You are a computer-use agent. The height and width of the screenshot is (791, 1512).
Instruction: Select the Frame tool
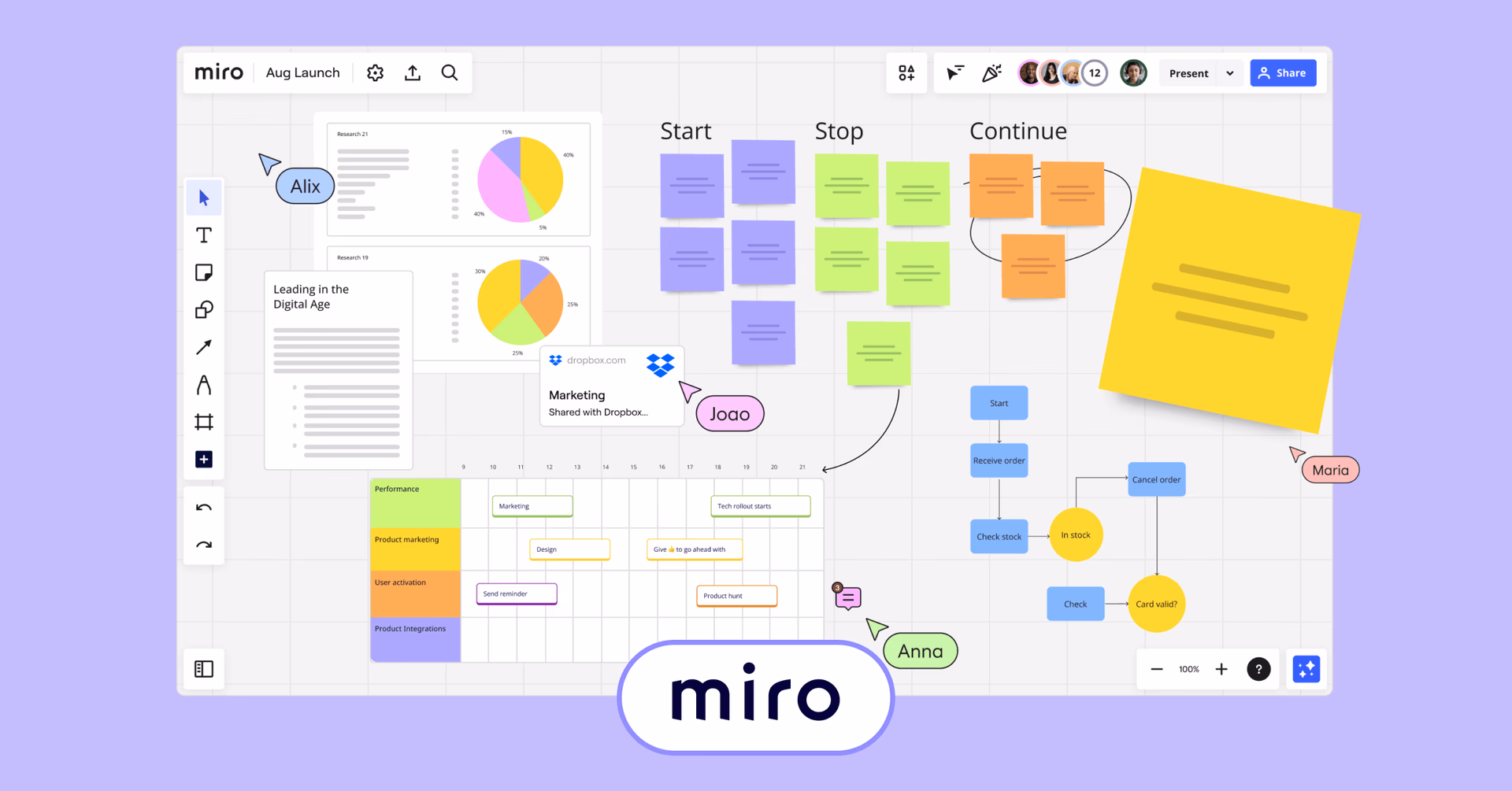click(204, 422)
